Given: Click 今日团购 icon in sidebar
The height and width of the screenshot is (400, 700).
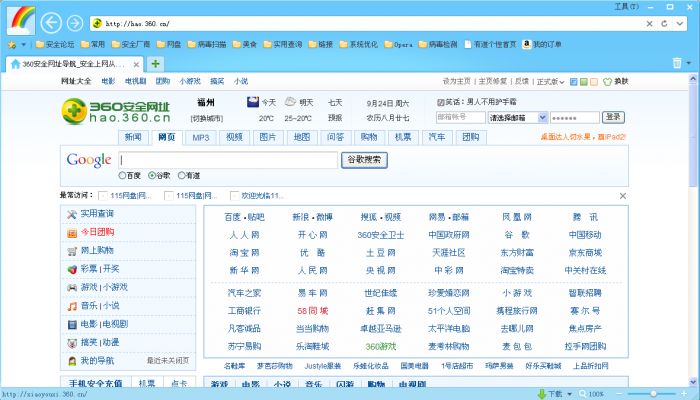Looking at the screenshot, I should (x=72, y=233).
